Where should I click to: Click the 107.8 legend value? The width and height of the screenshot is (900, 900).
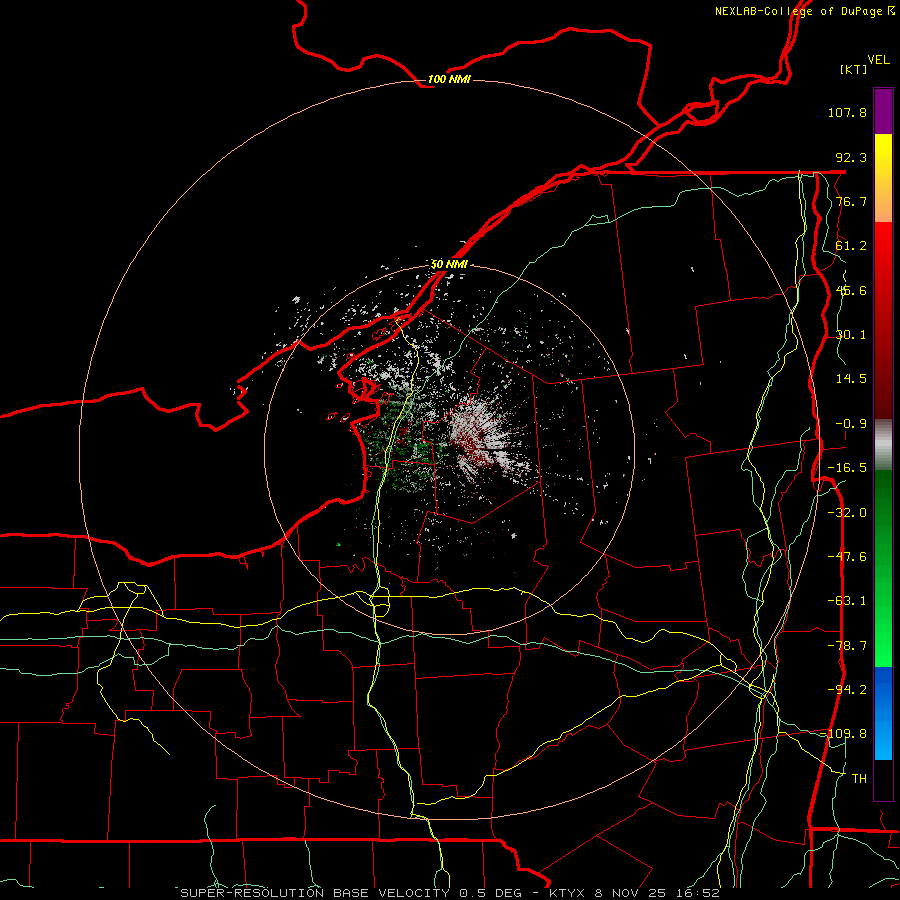pos(847,112)
